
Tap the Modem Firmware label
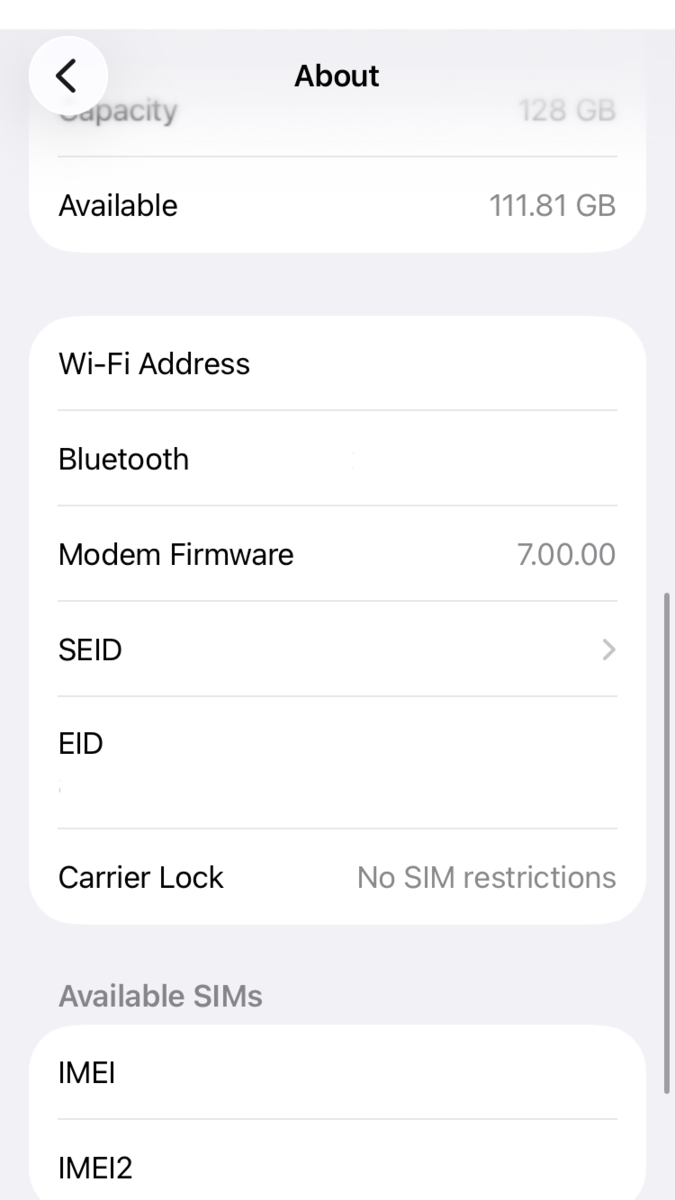[x=176, y=554]
